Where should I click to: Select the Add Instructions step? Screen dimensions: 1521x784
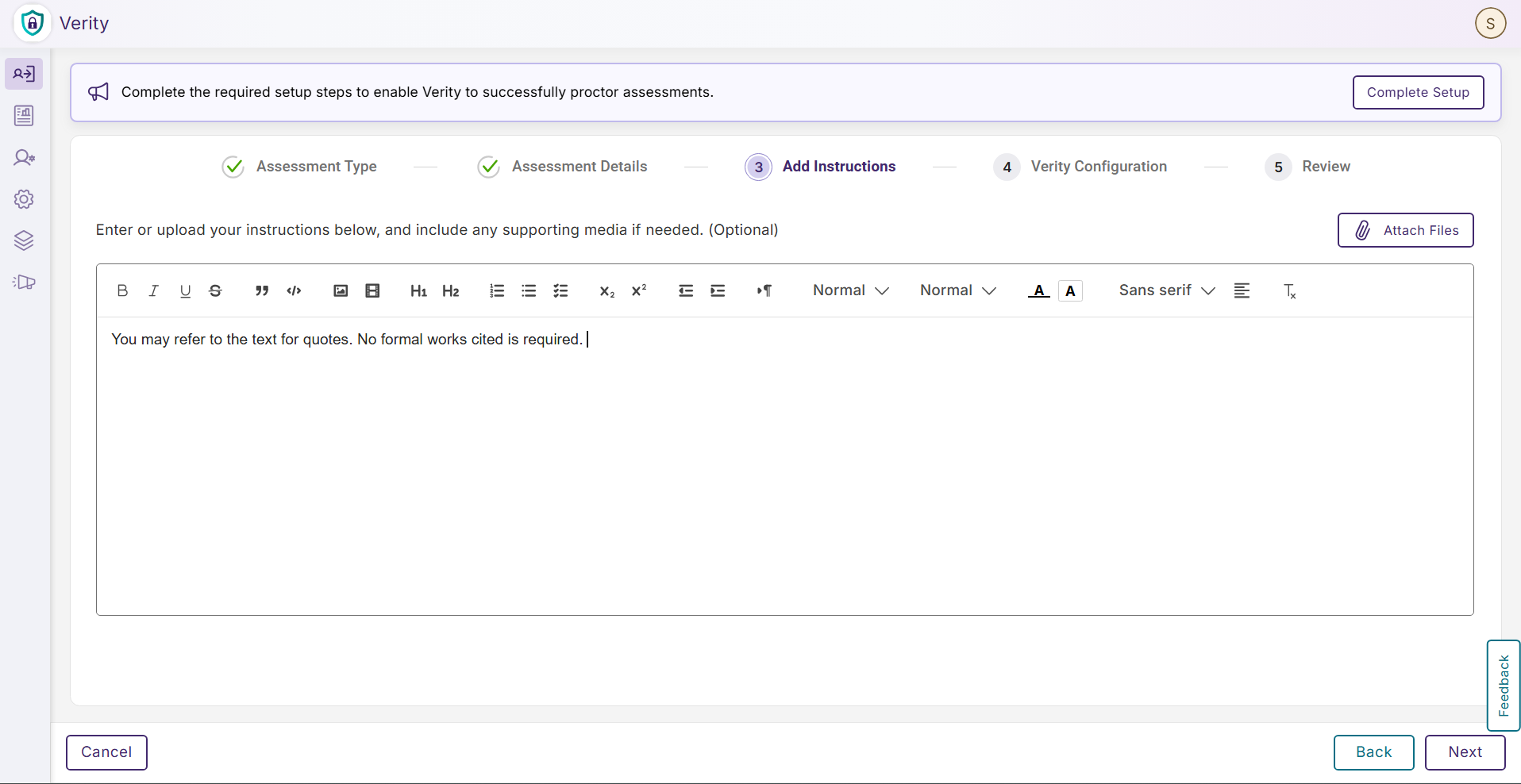point(820,167)
